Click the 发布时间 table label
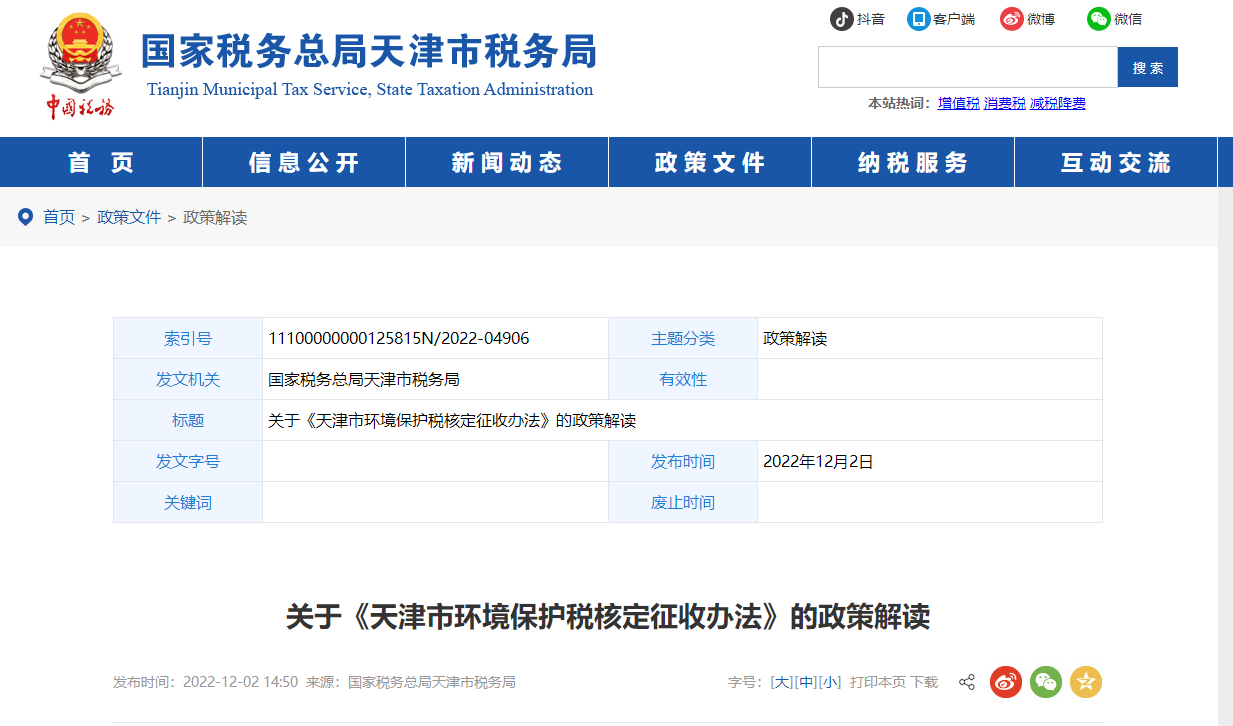The height and width of the screenshot is (726, 1233). click(683, 461)
